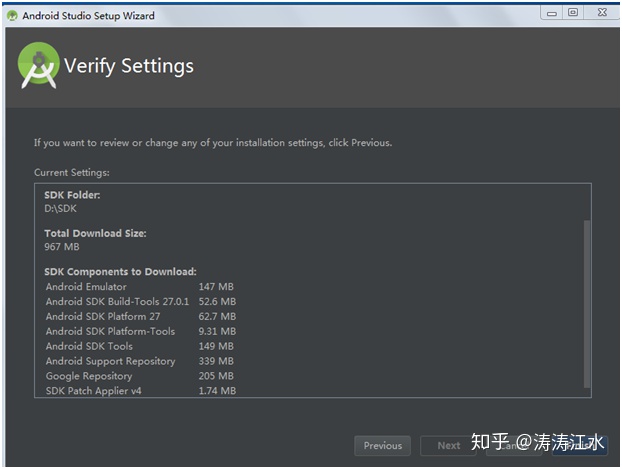622x469 pixels.
Task: Click the 149 MB size value
Action: click(216, 346)
